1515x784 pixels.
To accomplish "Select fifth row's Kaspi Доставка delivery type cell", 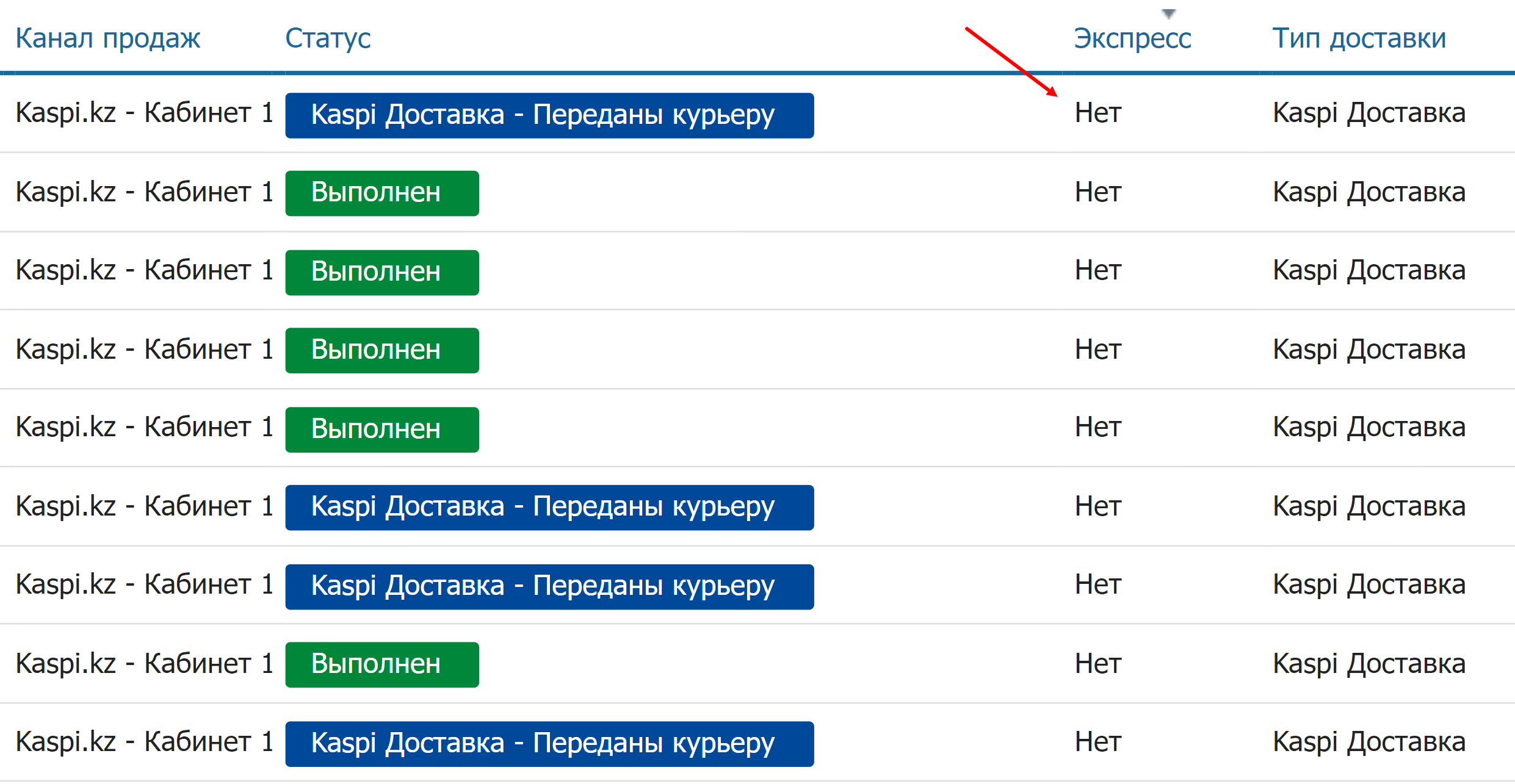I will pos(1369,428).
